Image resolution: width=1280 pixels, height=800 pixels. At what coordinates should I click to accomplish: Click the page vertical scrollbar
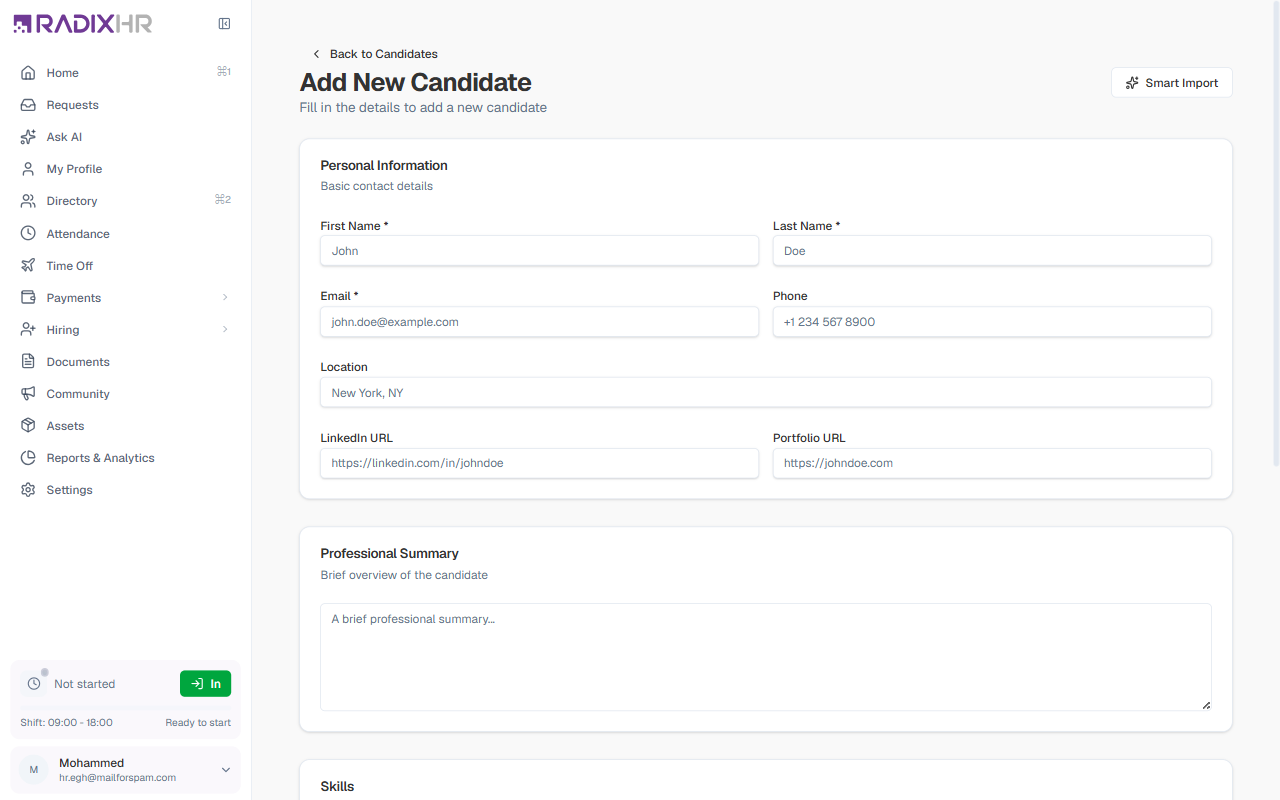1275,235
